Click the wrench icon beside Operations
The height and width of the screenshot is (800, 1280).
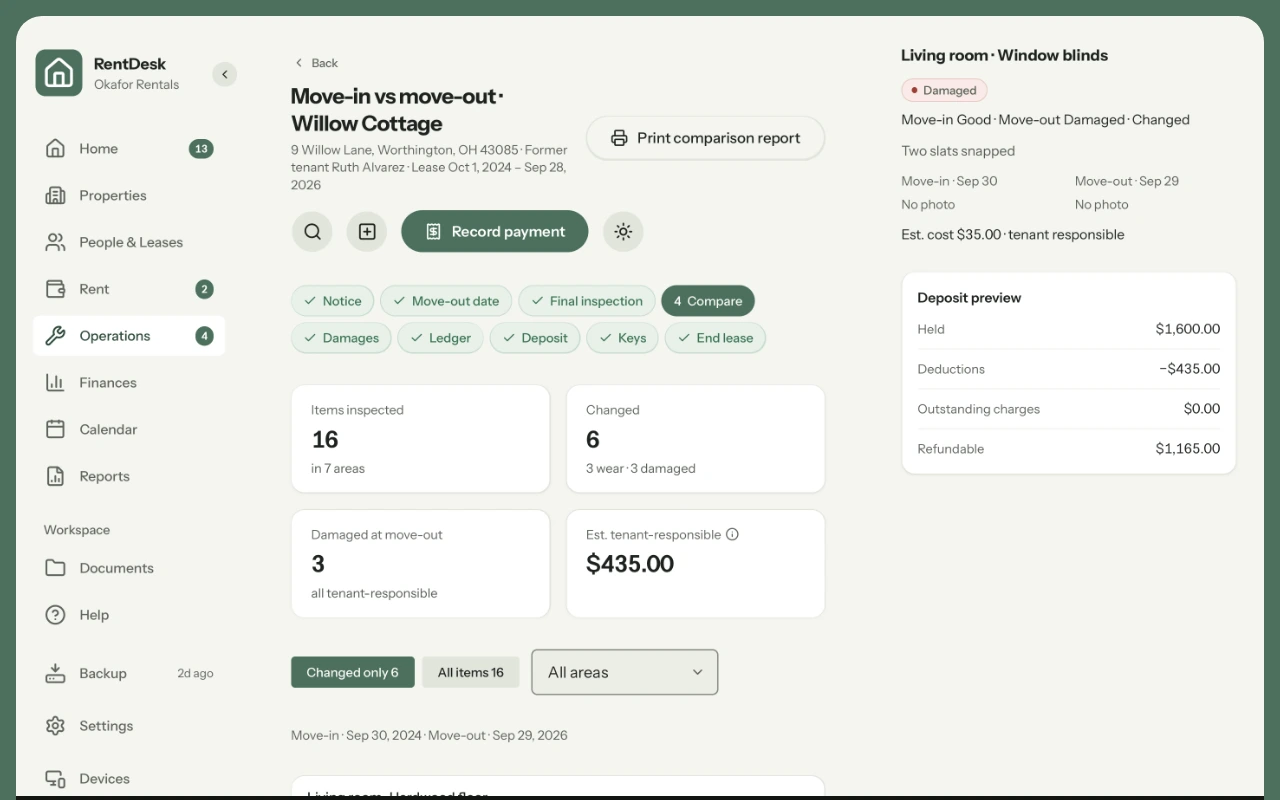pos(56,336)
